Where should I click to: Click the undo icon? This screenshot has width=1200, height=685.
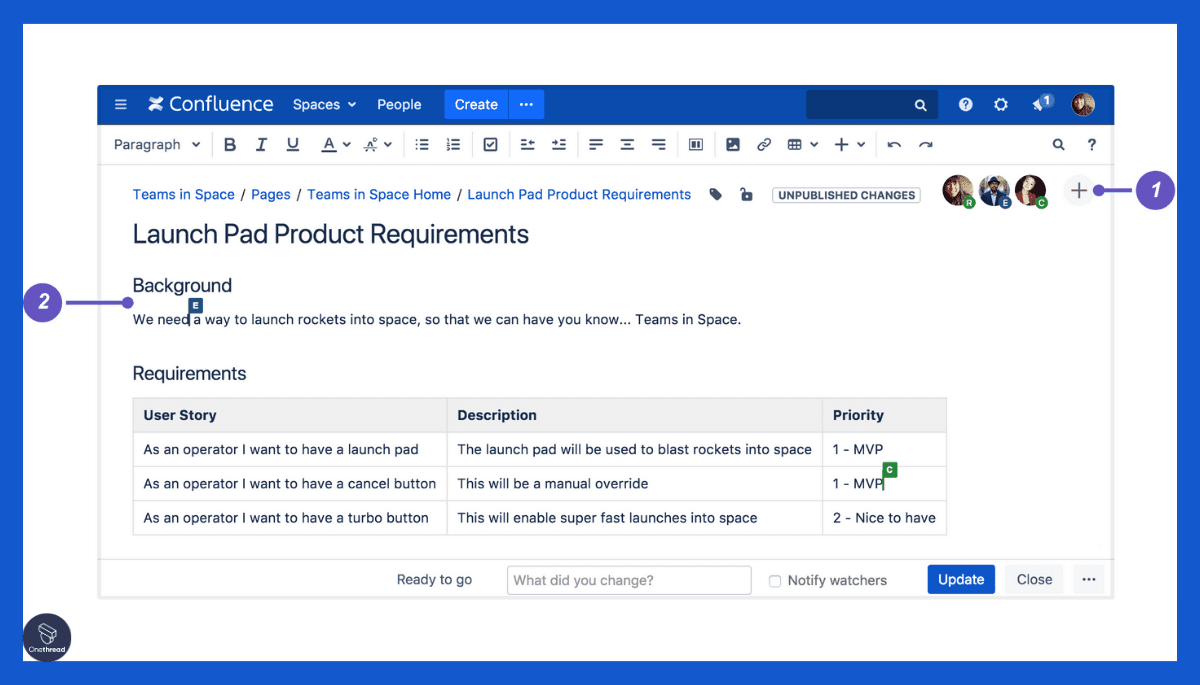point(894,144)
